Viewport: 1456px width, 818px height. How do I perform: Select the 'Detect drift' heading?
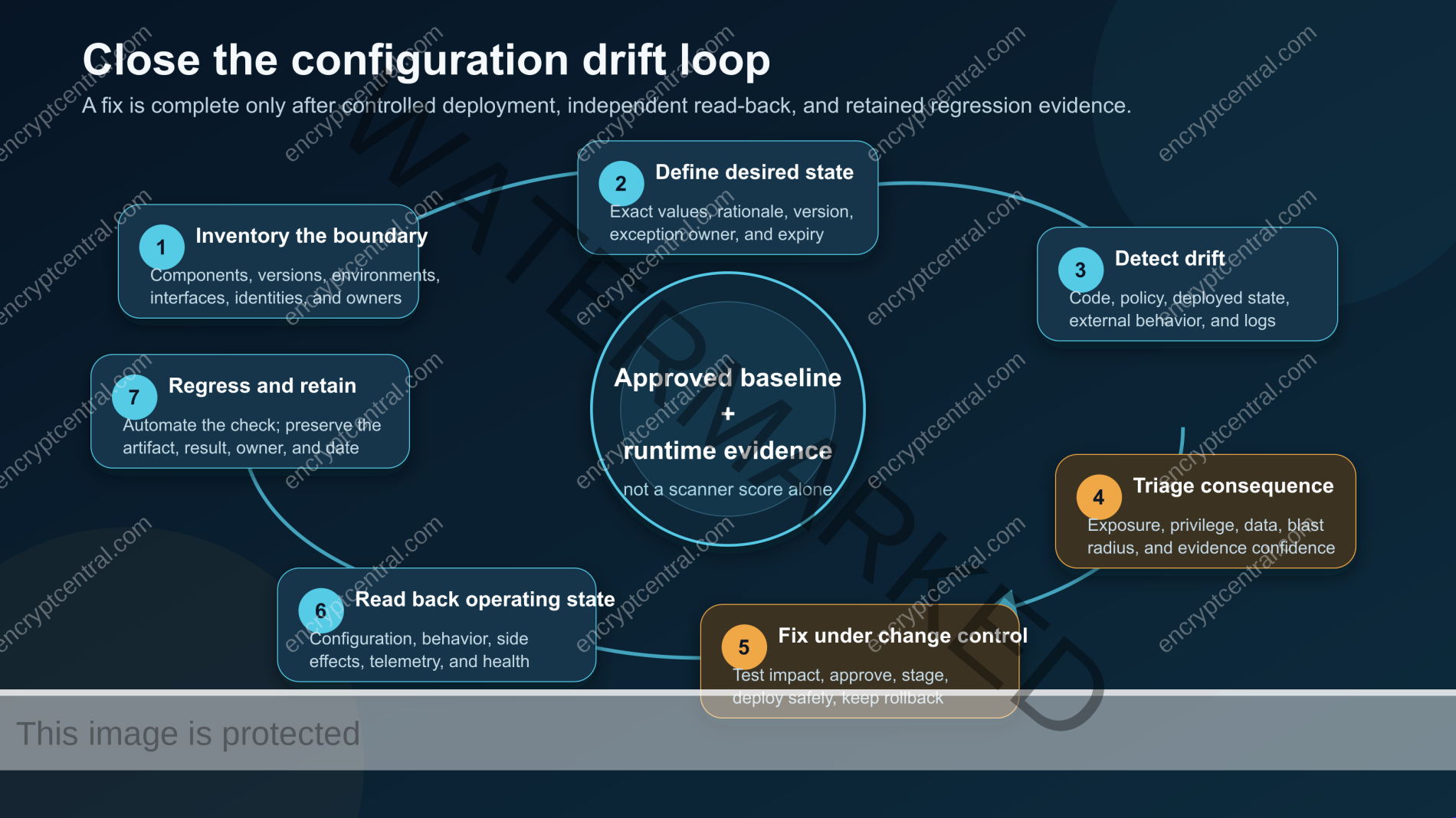pyautogui.click(x=1170, y=259)
